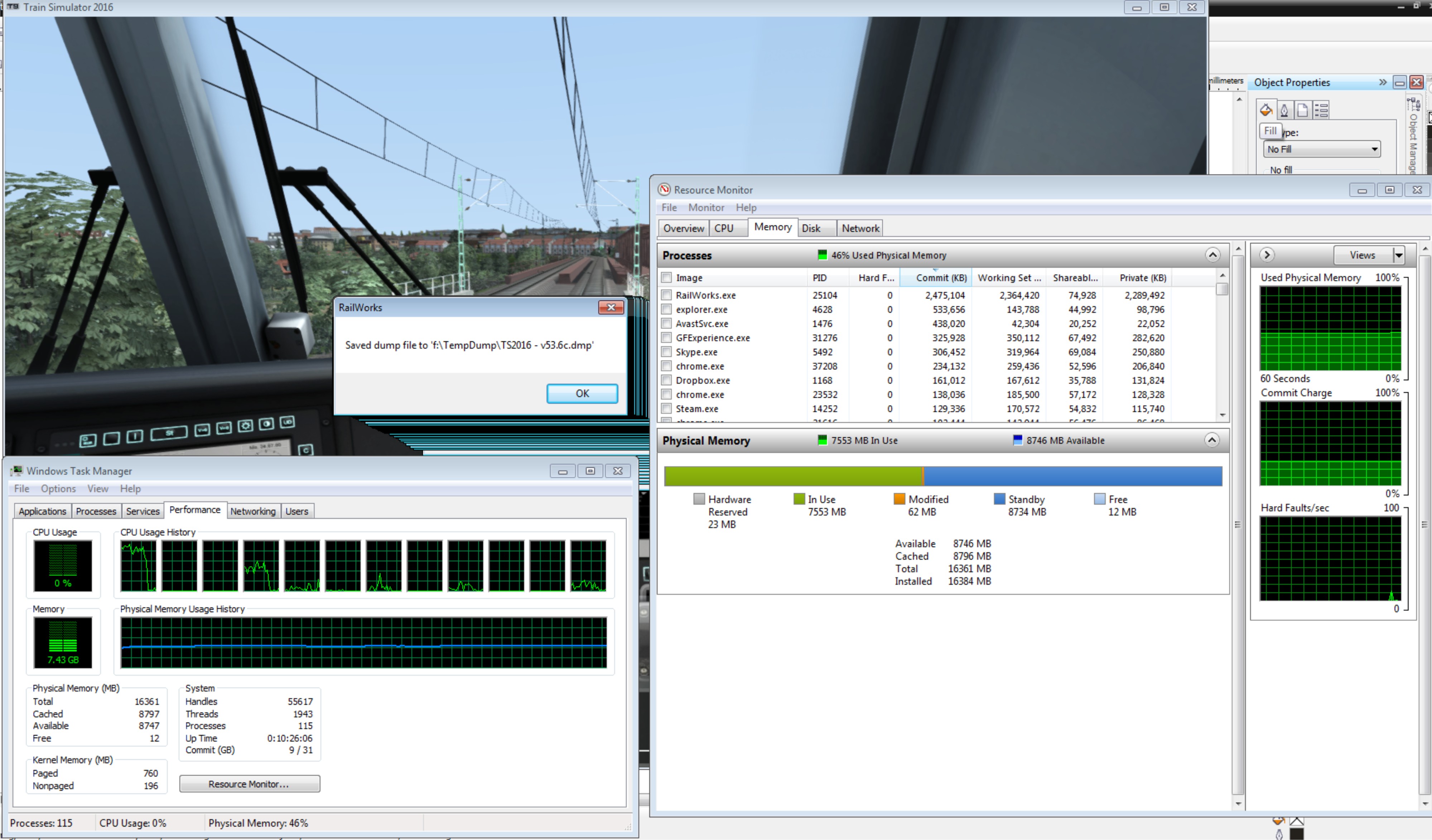Image resolution: width=1432 pixels, height=840 pixels.
Task: Click the Object Manager docker icon
Action: click(x=1413, y=105)
